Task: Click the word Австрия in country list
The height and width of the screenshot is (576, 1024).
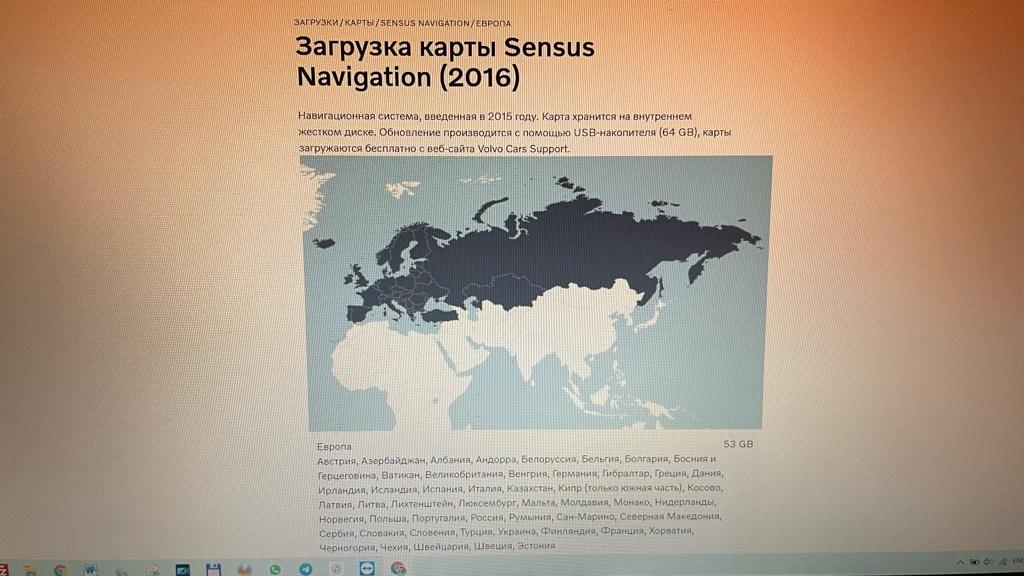Action: [x=337, y=460]
